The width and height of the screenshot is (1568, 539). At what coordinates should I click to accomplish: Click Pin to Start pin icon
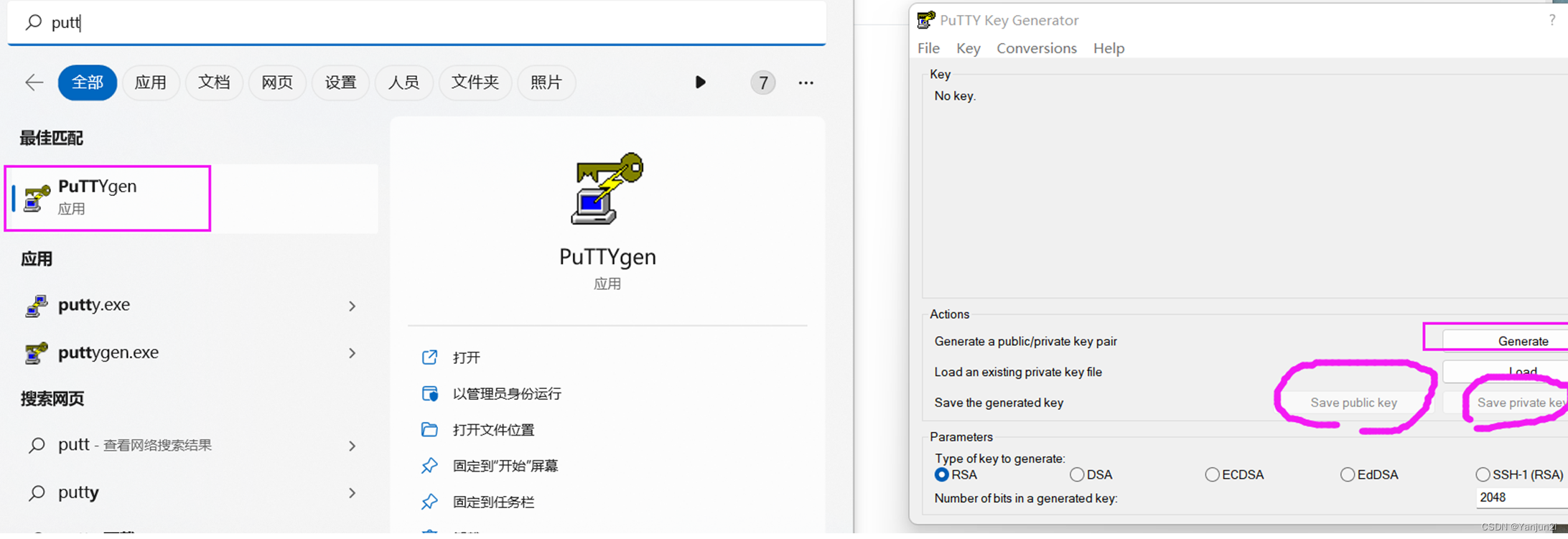[429, 466]
